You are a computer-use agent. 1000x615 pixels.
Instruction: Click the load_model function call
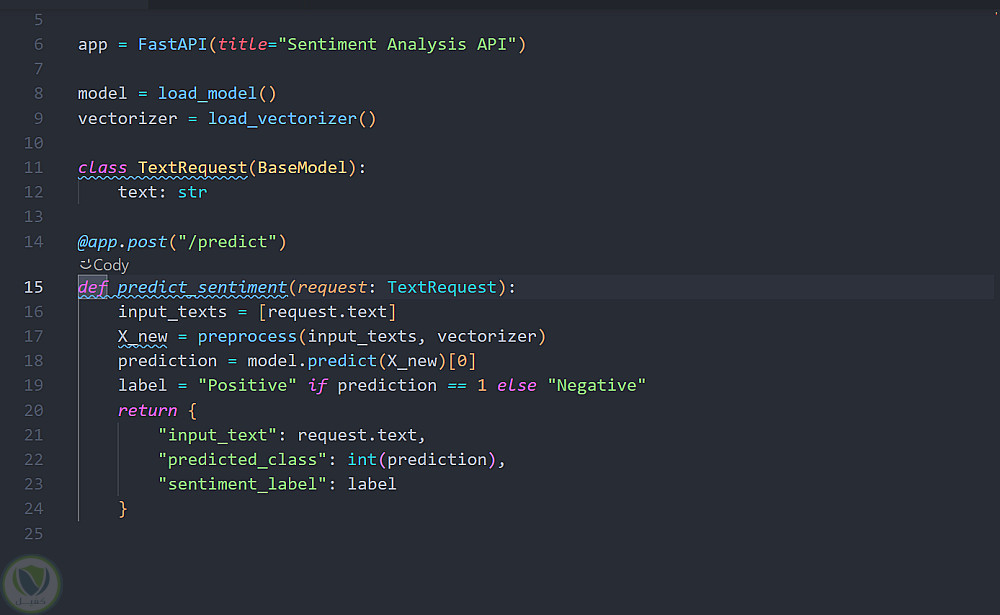click(207, 93)
